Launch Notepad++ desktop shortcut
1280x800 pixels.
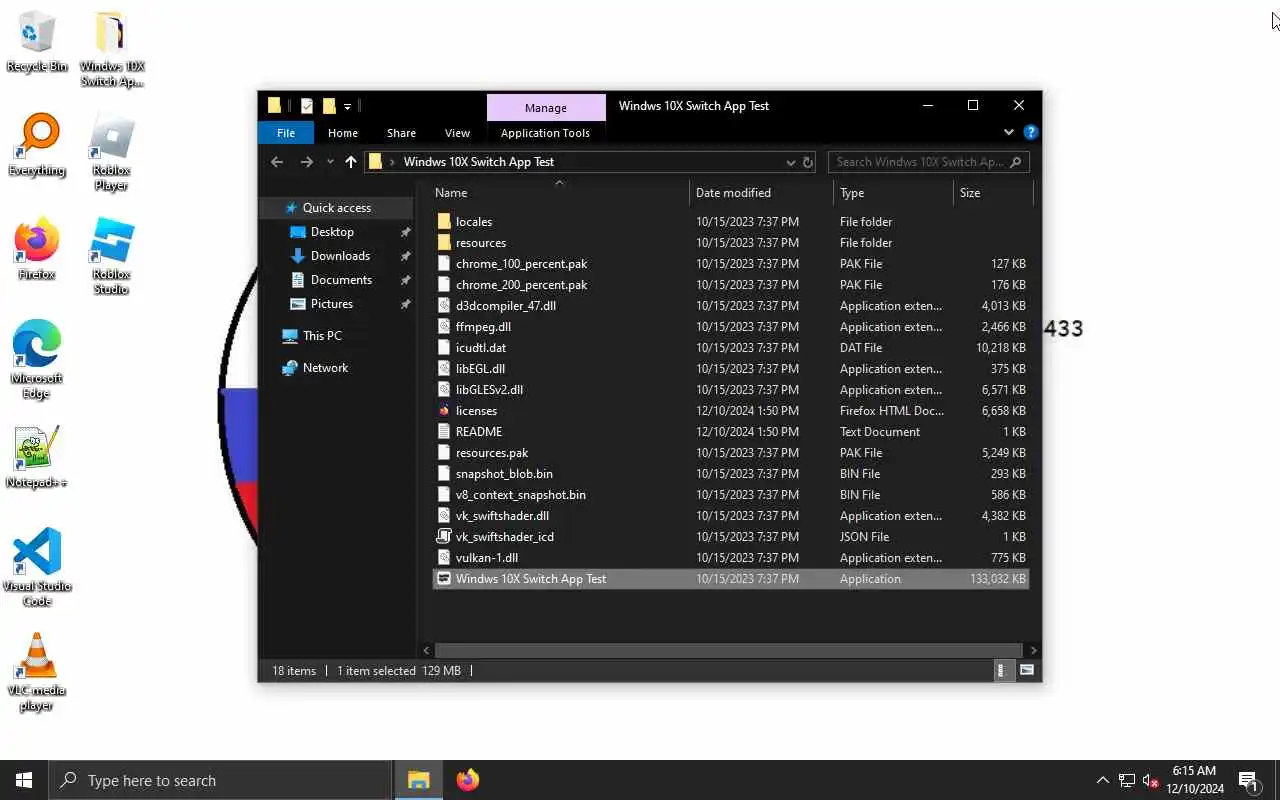coord(37,458)
